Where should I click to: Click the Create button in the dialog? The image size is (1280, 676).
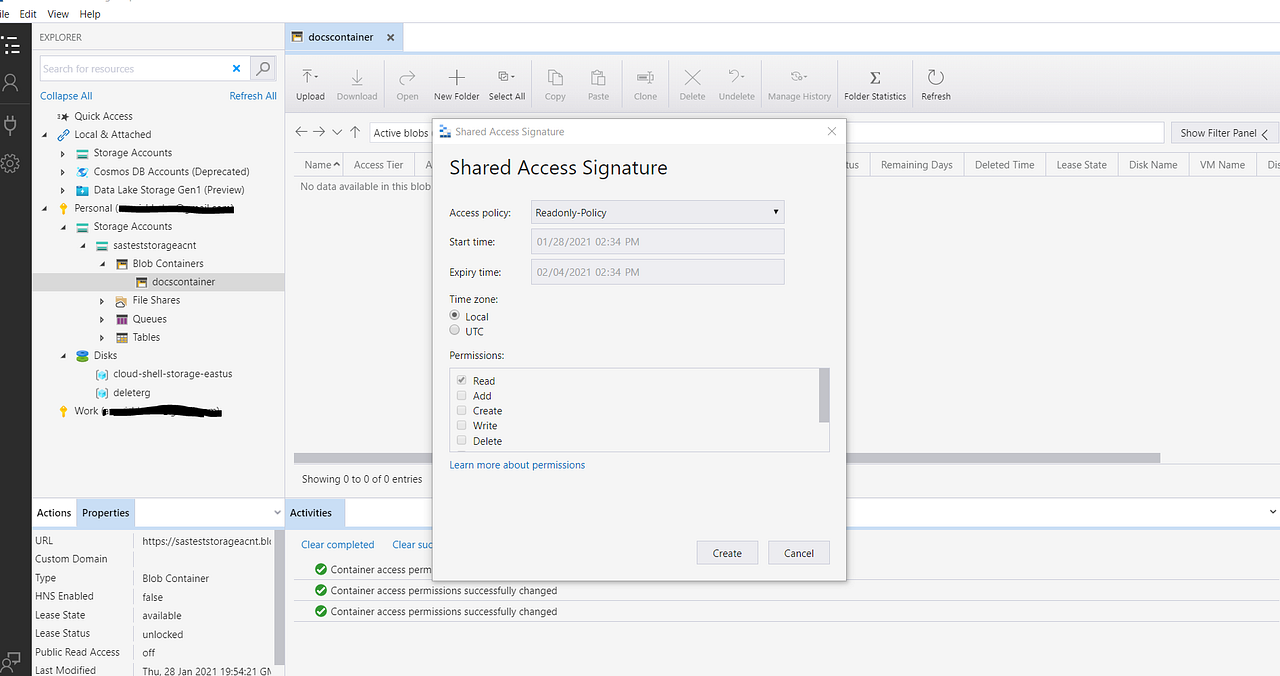727,552
